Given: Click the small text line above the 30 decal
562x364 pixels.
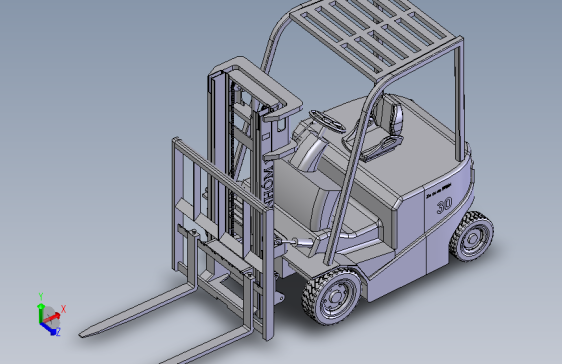Looking at the screenshot, I should tap(439, 191).
